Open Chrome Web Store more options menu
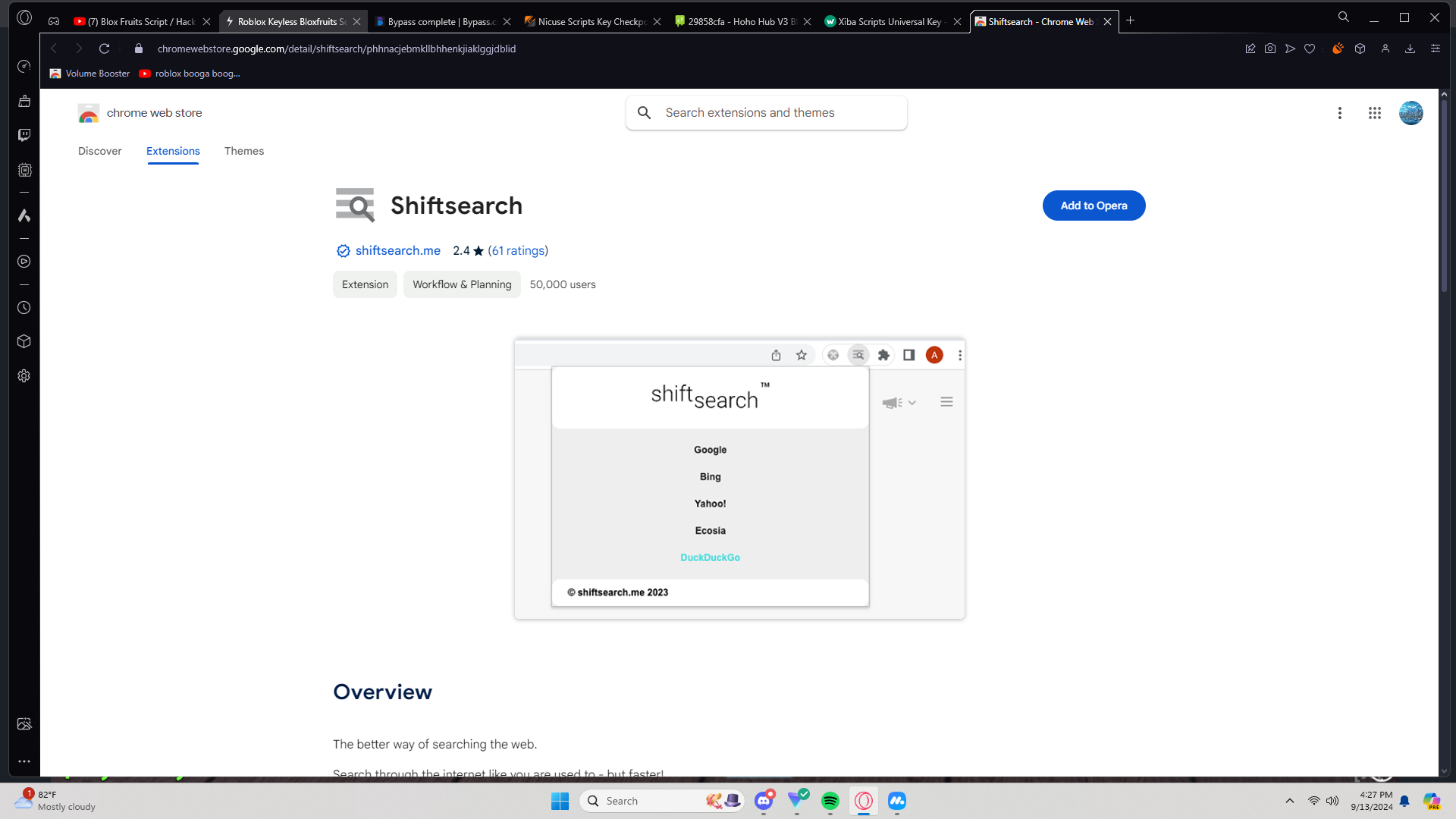Viewport: 1456px width, 819px height. [x=1340, y=113]
